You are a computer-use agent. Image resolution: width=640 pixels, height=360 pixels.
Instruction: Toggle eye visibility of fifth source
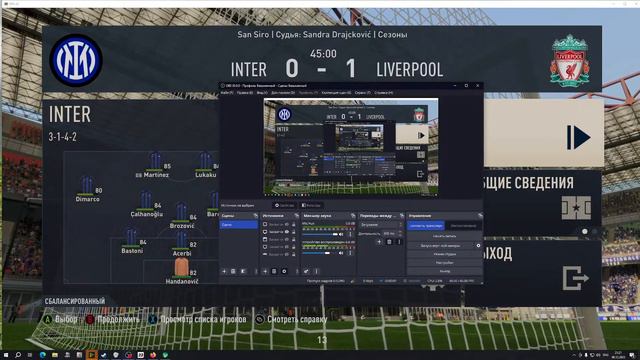(x=287, y=254)
